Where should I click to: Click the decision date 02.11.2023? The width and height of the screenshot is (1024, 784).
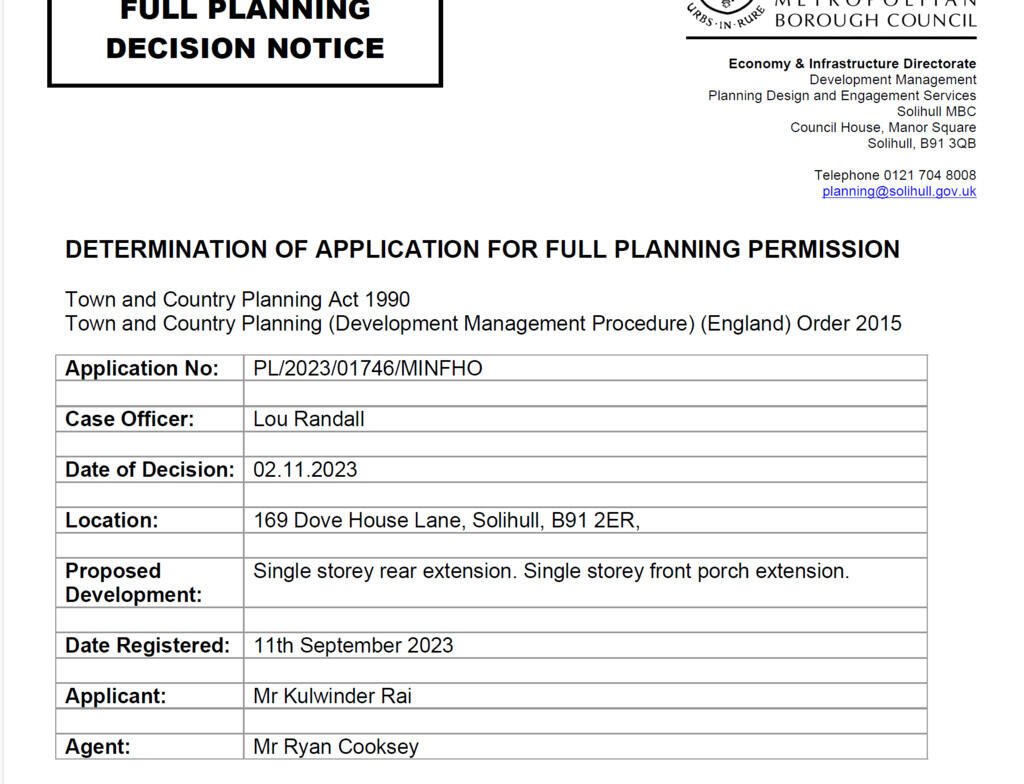pos(305,470)
